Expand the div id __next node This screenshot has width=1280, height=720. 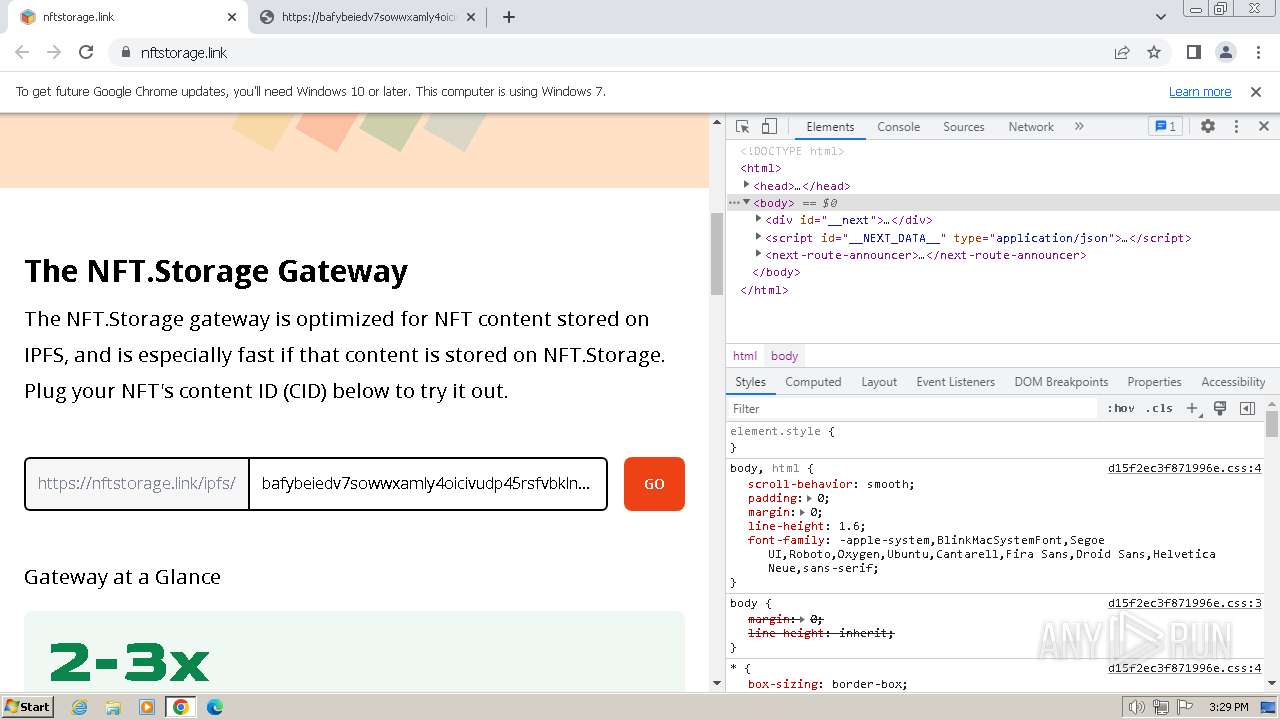pos(758,219)
